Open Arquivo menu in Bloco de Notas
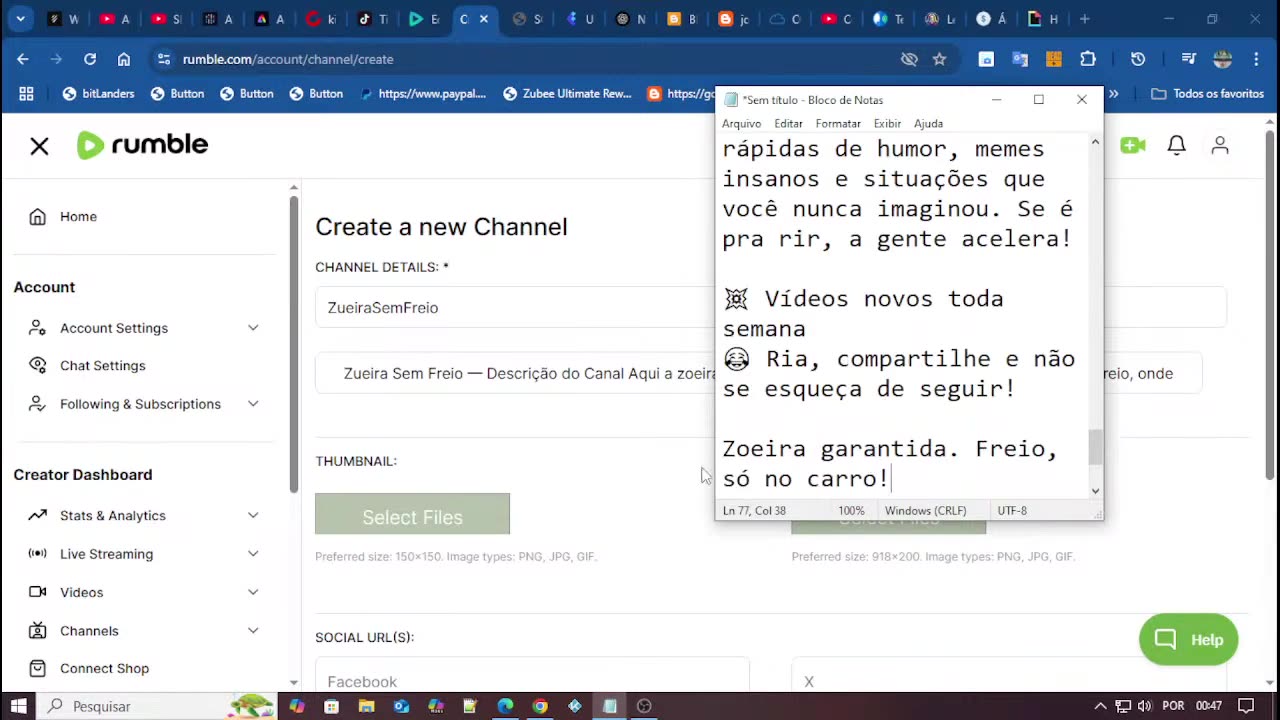The width and height of the screenshot is (1280, 720). click(x=741, y=123)
